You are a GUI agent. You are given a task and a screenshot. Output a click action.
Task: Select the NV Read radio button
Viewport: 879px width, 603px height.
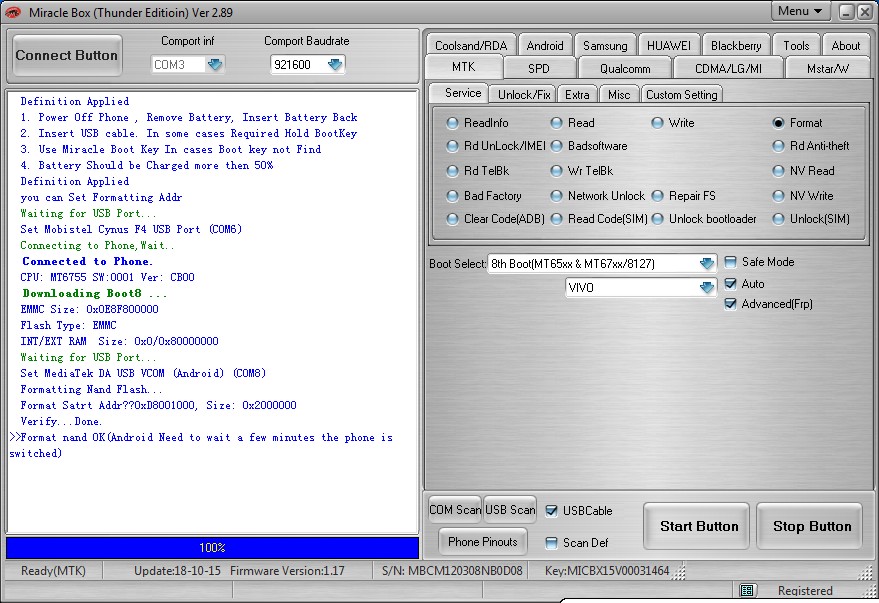(x=778, y=171)
